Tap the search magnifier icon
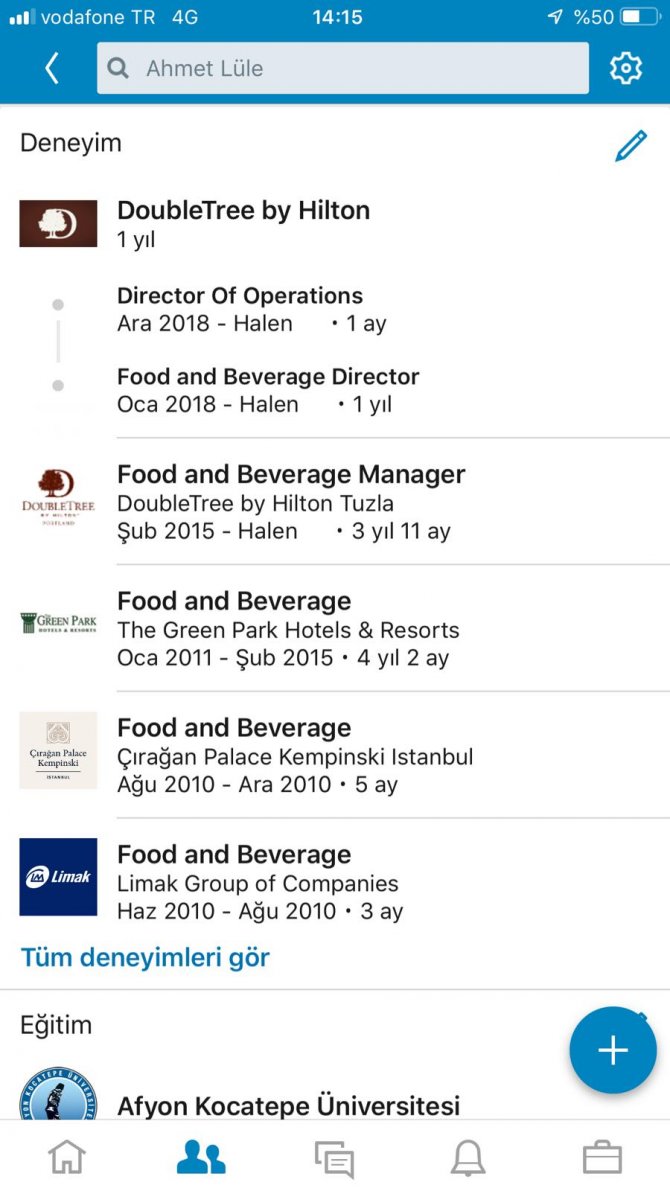670x1191 pixels. pyautogui.click(x=119, y=68)
